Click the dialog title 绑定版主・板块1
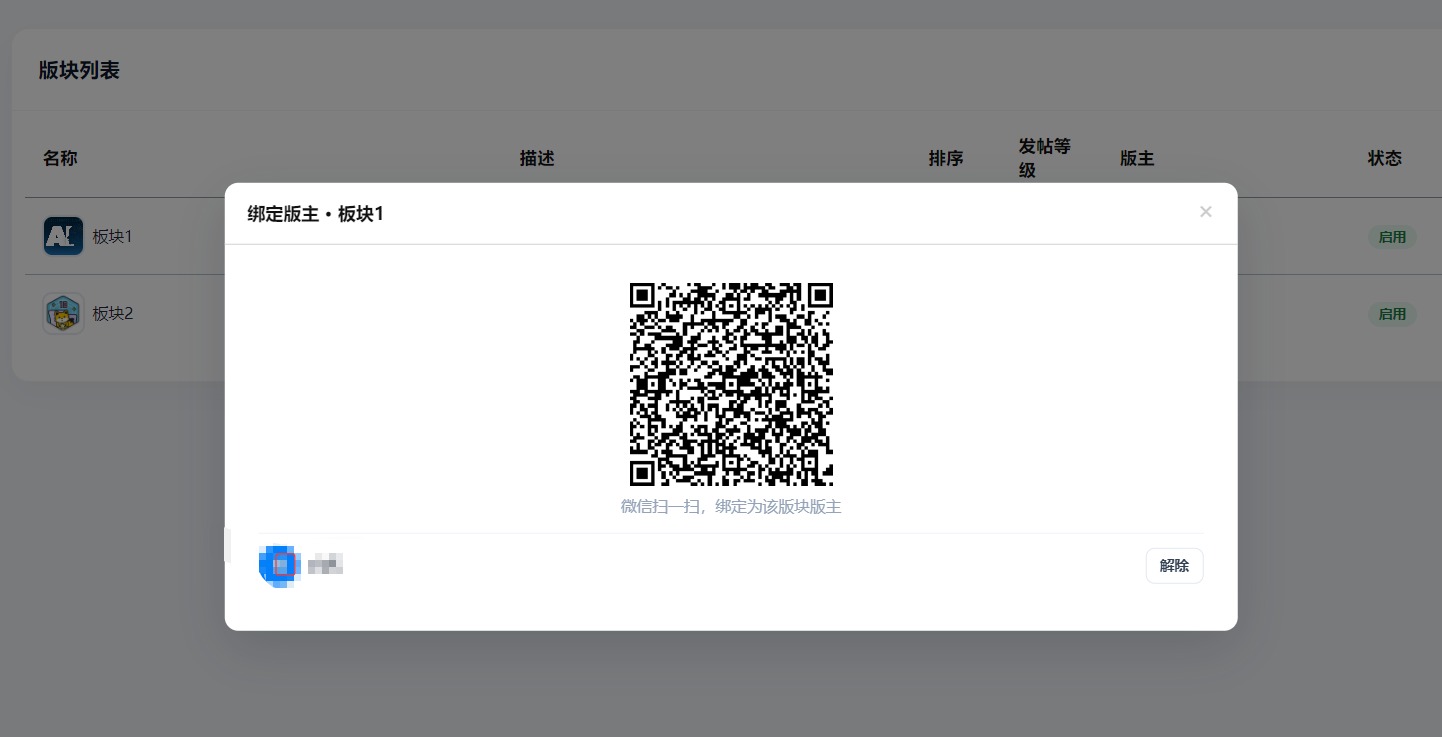 (316, 214)
